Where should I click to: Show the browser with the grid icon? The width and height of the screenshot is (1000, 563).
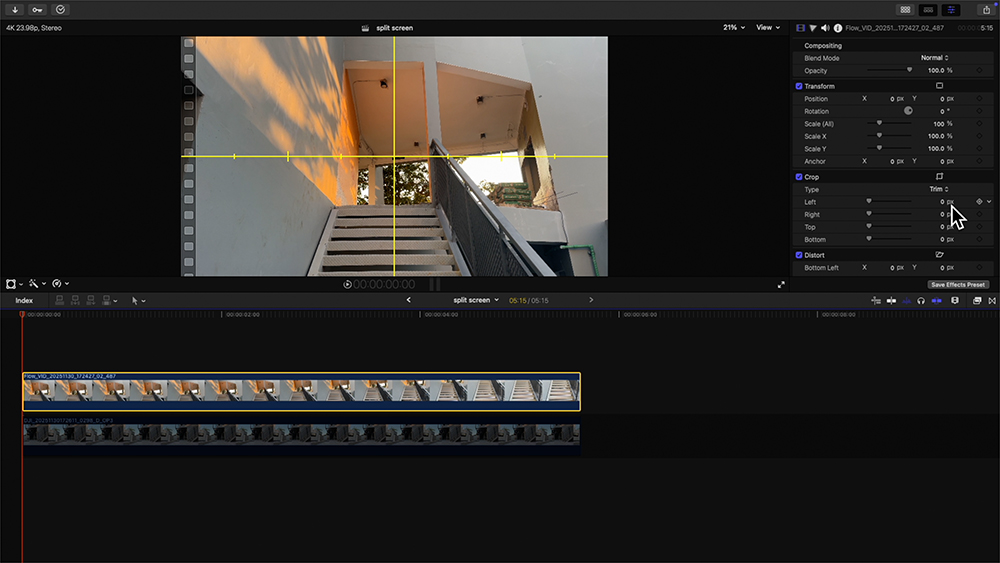[x=905, y=9]
